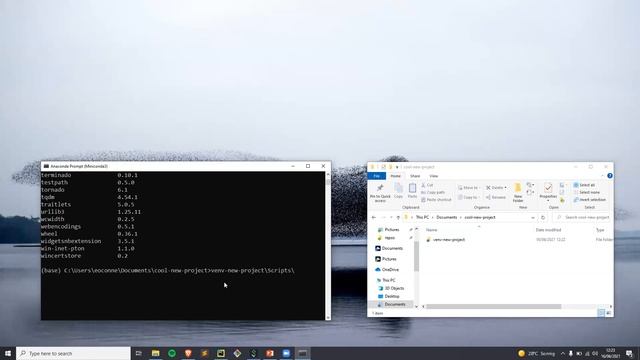The image size is (640, 360).
Task: Switch to the Share ribbon tab
Action: (415, 176)
